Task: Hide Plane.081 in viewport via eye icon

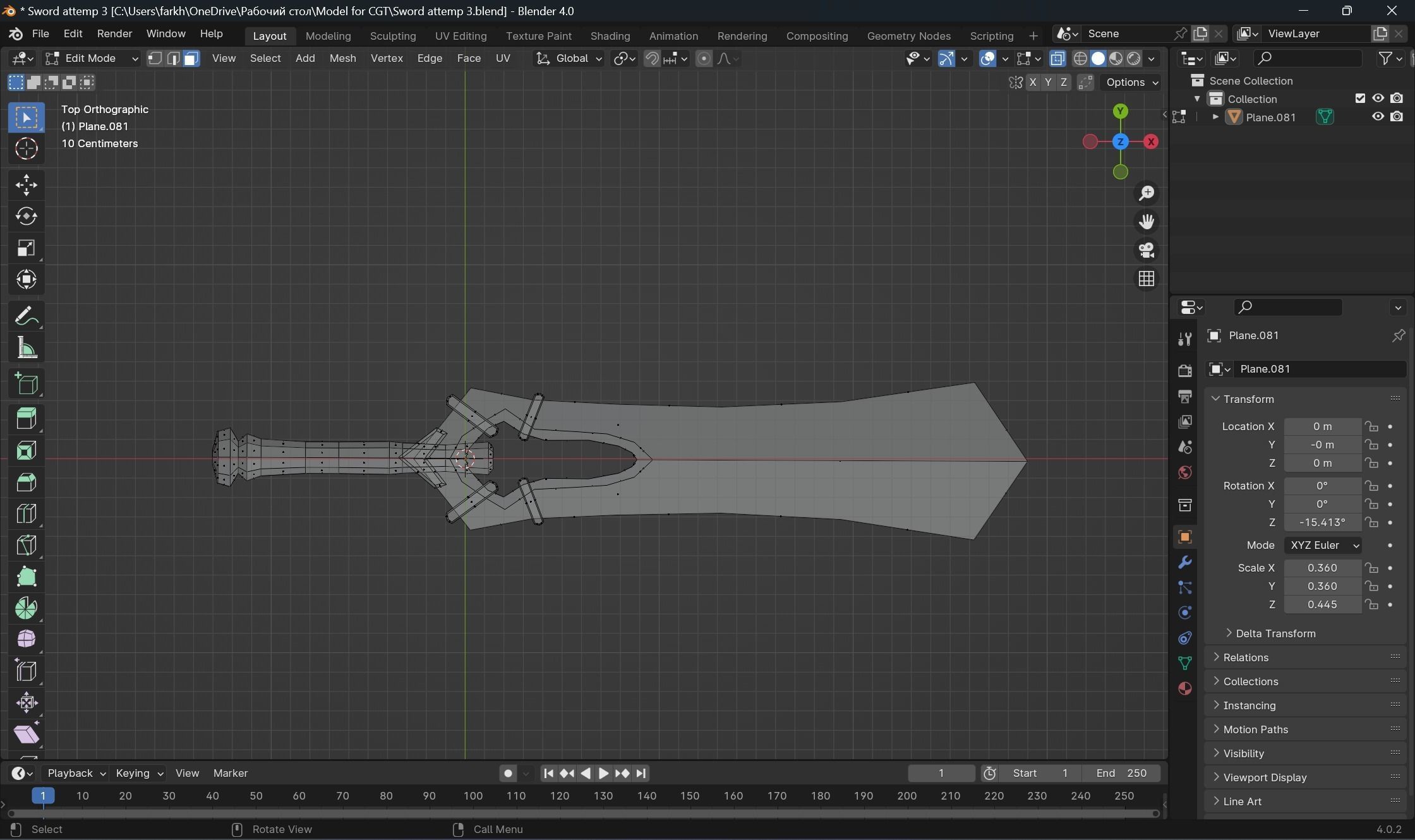Action: [x=1378, y=117]
